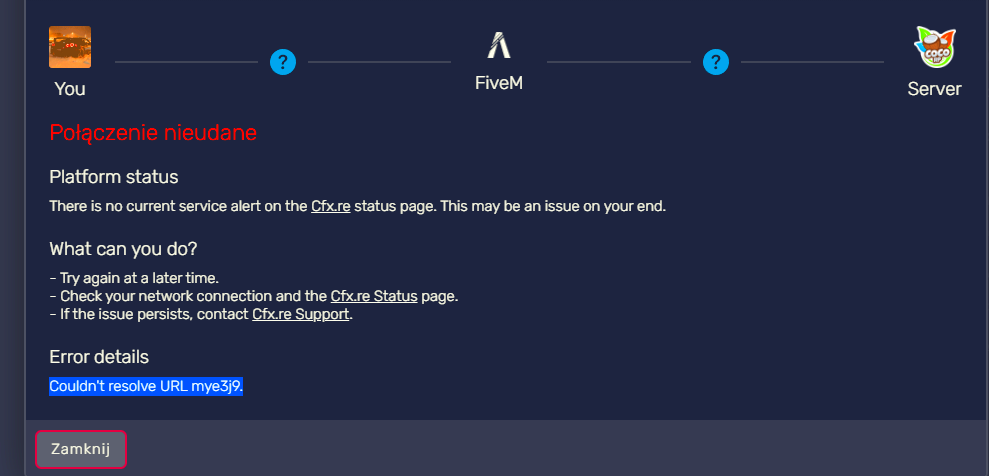Close the dialog with the Zamknij button
The image size is (989, 476).
tap(81, 450)
